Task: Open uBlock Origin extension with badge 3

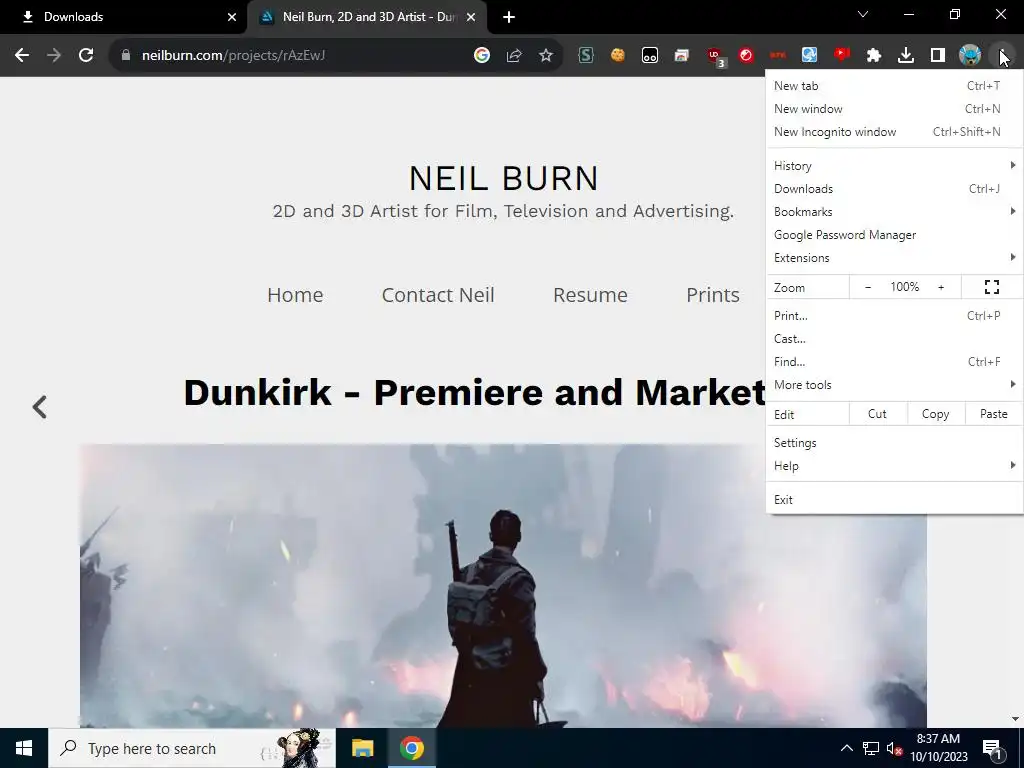Action: pyautogui.click(x=715, y=57)
